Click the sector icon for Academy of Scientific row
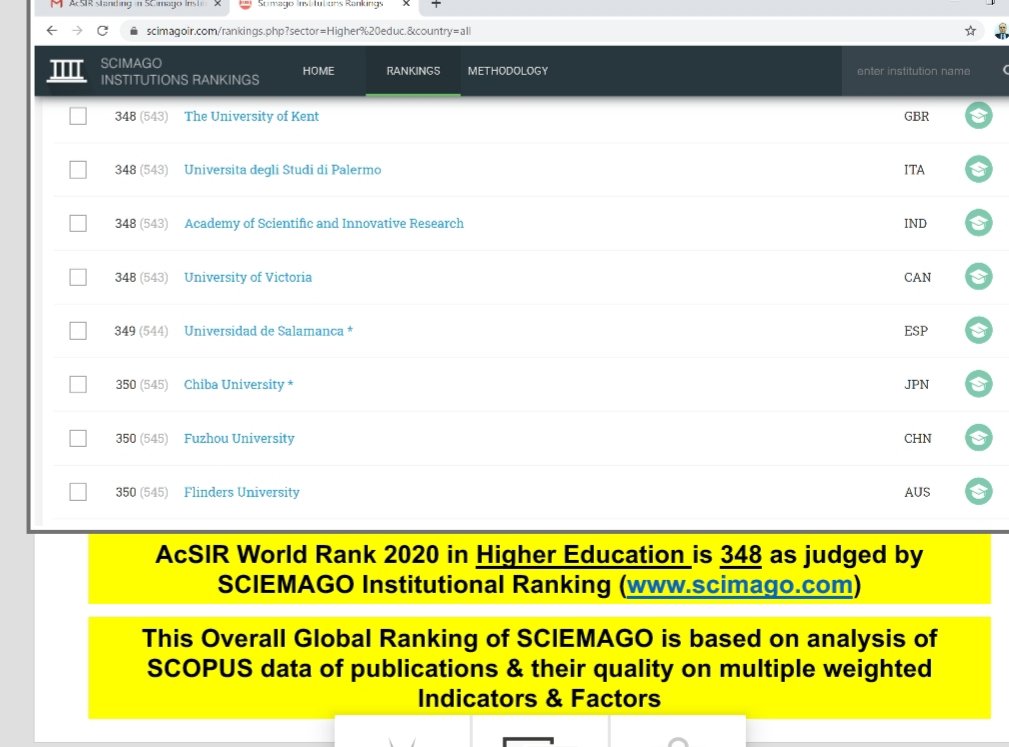This screenshot has width=1009, height=747. pyautogui.click(x=978, y=223)
